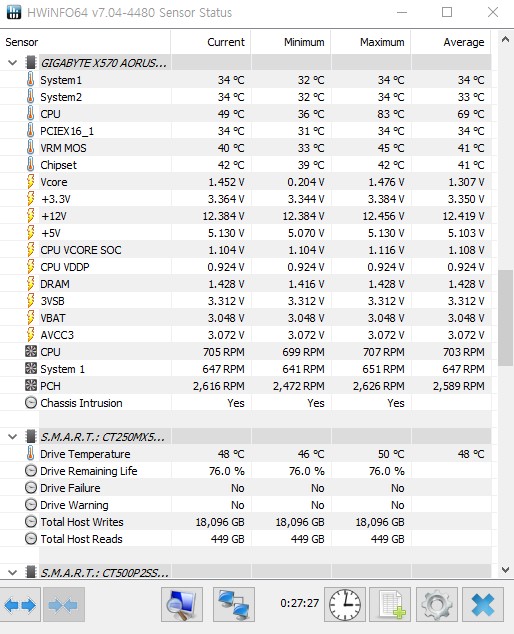Click the PCH current value 2,616 RPM
This screenshot has width=514, height=634.
click(218, 386)
